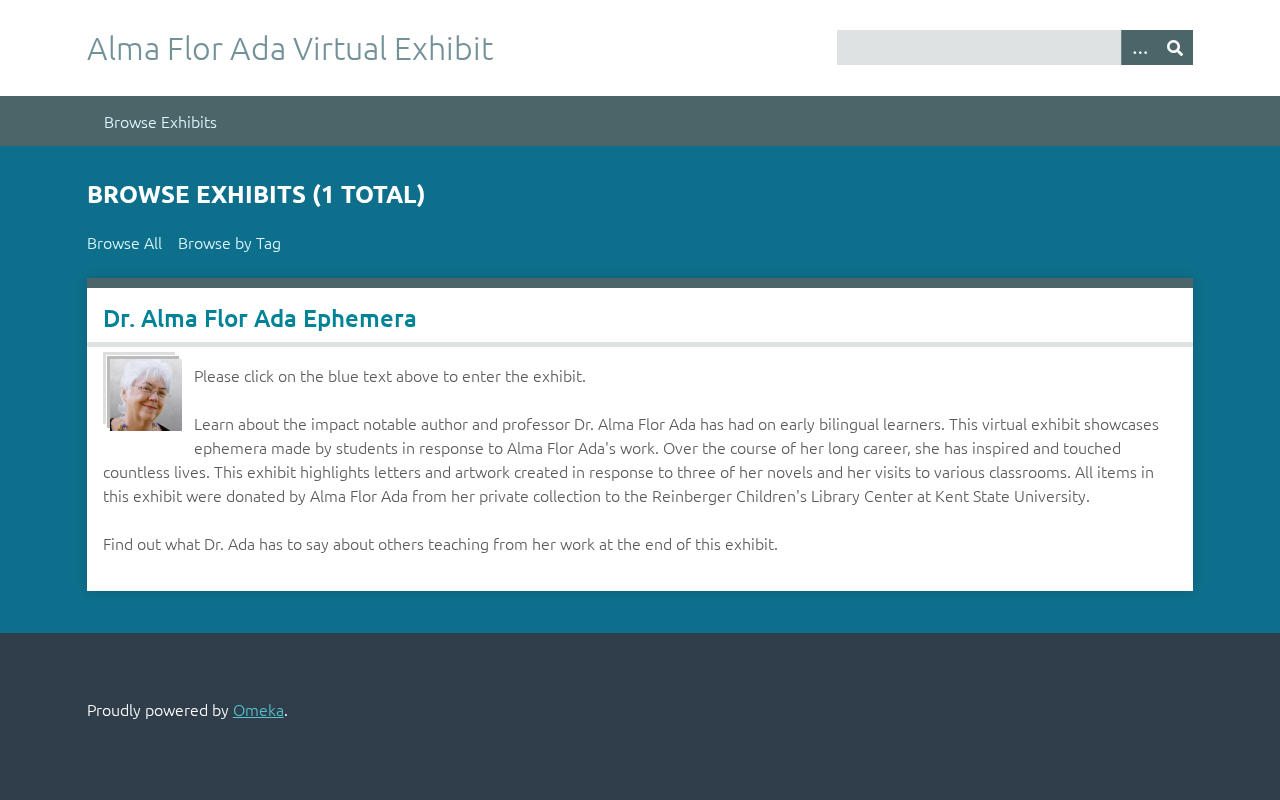Image resolution: width=1280 pixels, height=800 pixels.
Task: Click the Browse Exhibits (1 total) heading
Action: pyautogui.click(x=256, y=194)
